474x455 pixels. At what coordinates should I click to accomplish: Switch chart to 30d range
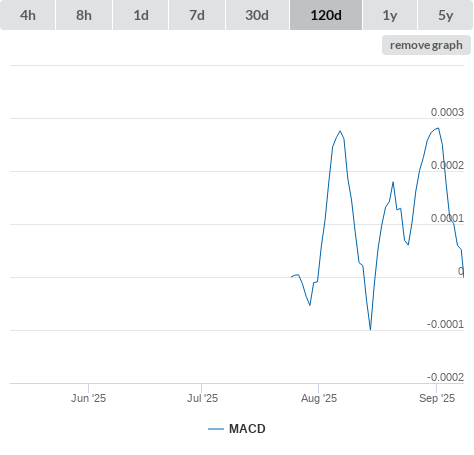click(x=257, y=15)
